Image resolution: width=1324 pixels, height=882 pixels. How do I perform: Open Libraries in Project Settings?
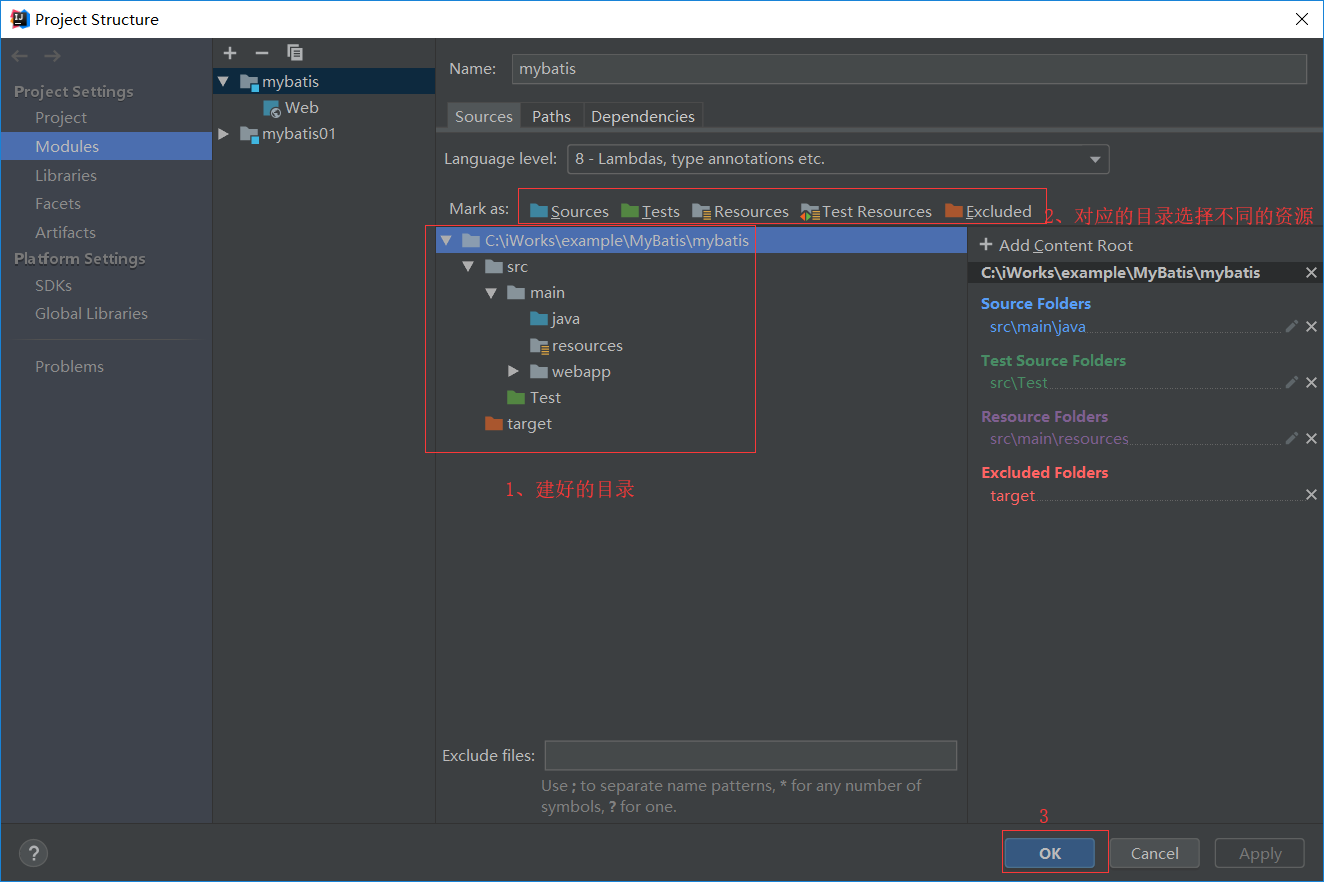pyautogui.click(x=66, y=175)
